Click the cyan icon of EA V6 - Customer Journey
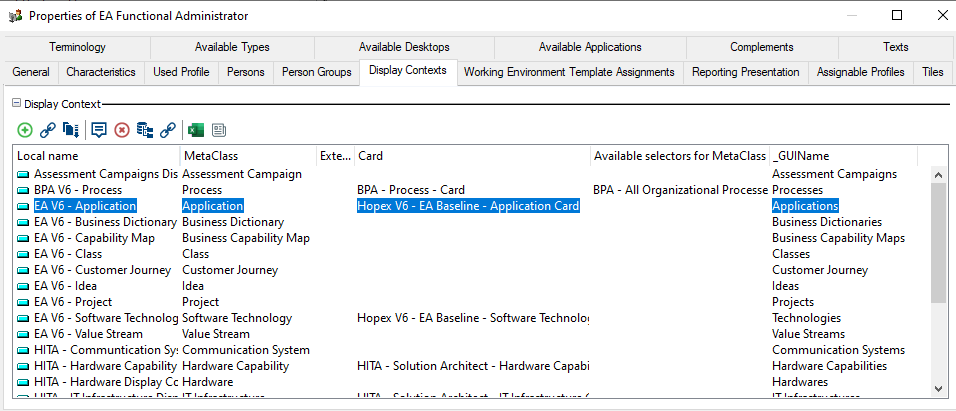 [23, 270]
